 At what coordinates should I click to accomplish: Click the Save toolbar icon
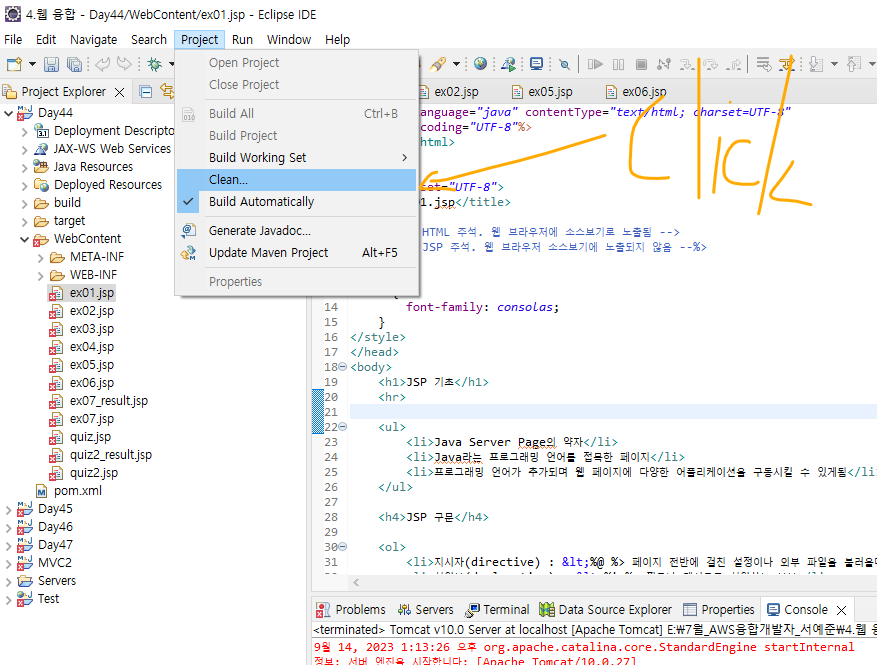coord(51,64)
